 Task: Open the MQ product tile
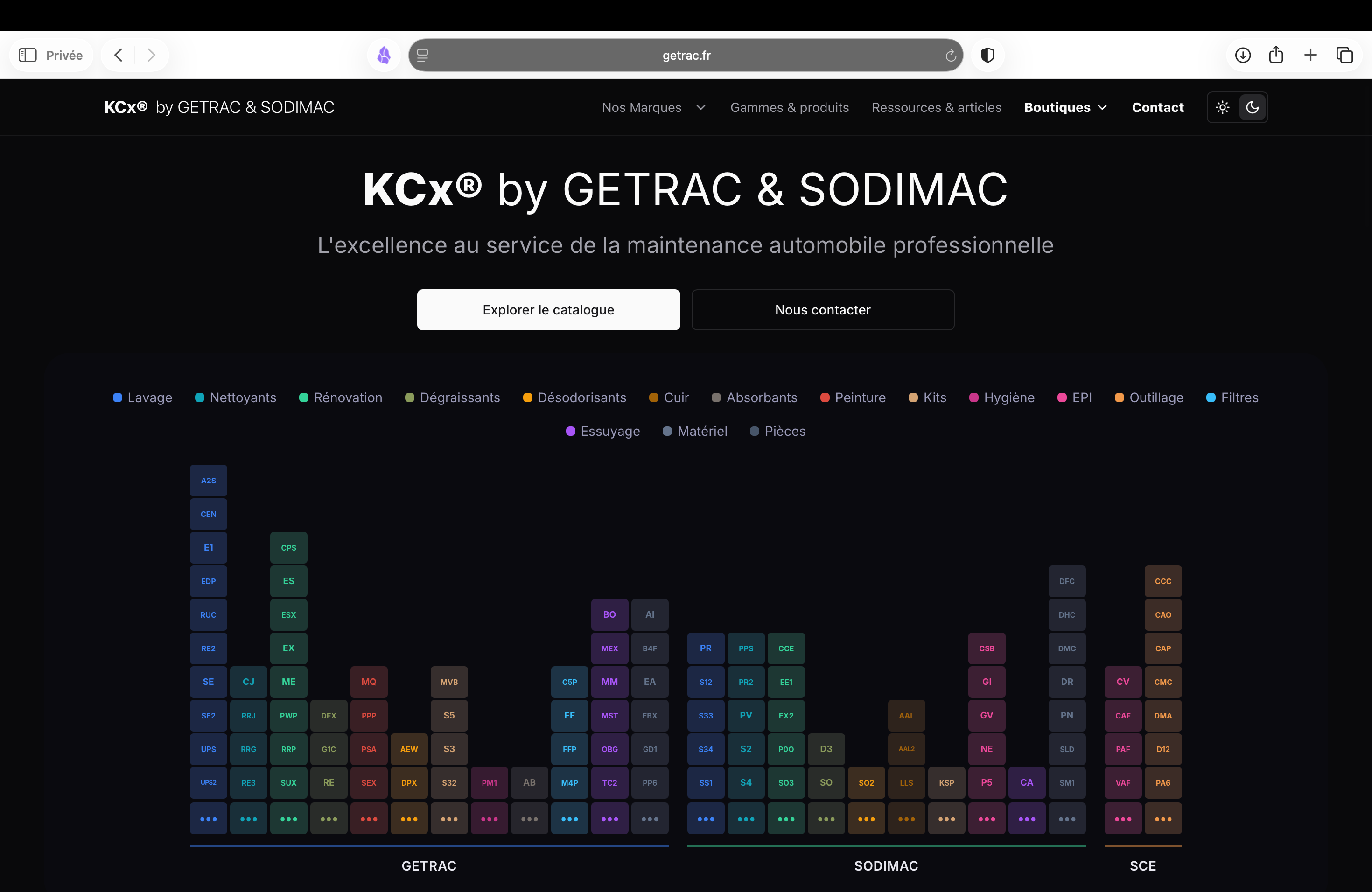click(x=369, y=682)
